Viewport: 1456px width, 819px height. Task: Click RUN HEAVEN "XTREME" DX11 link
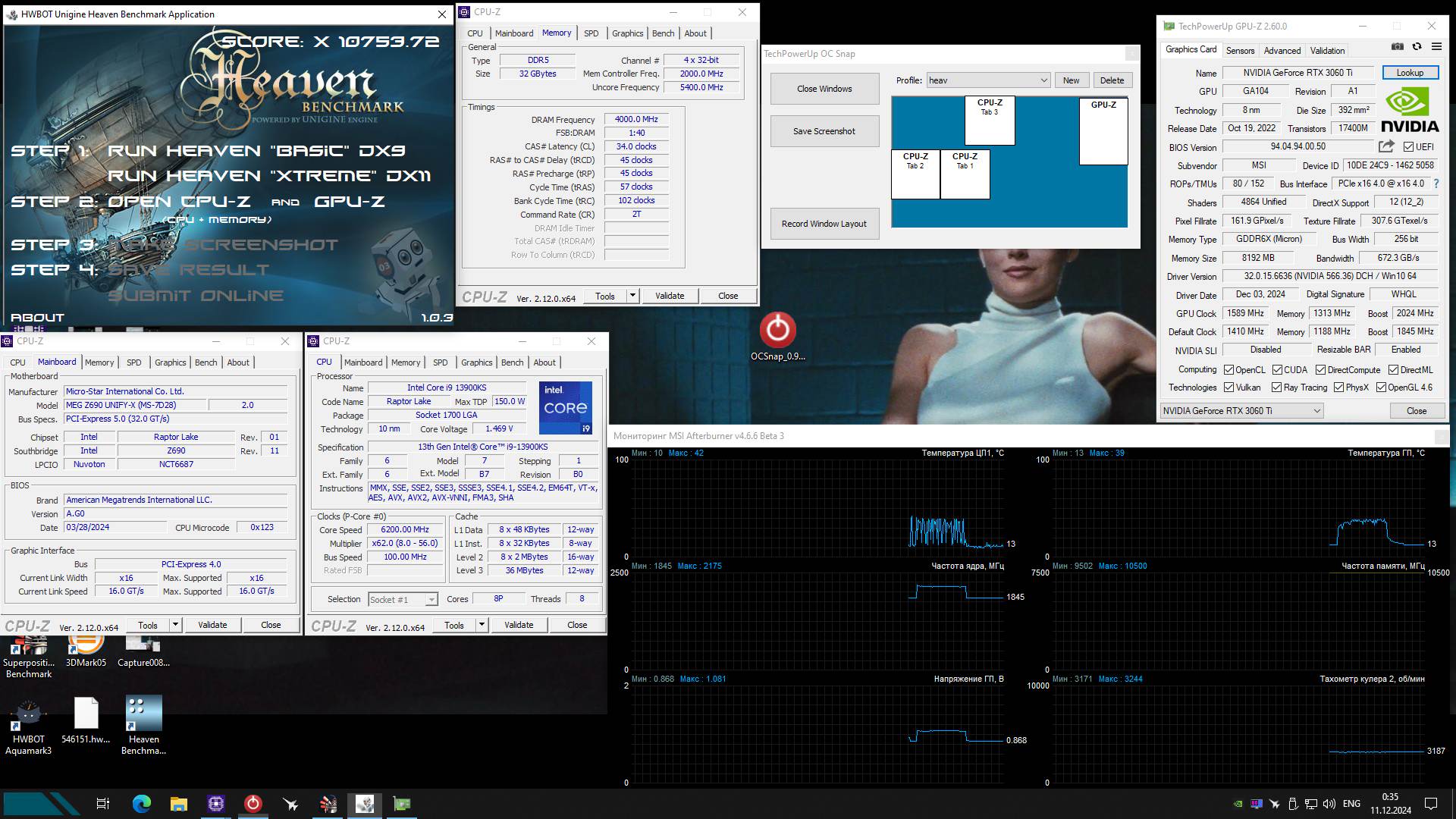pos(269,176)
